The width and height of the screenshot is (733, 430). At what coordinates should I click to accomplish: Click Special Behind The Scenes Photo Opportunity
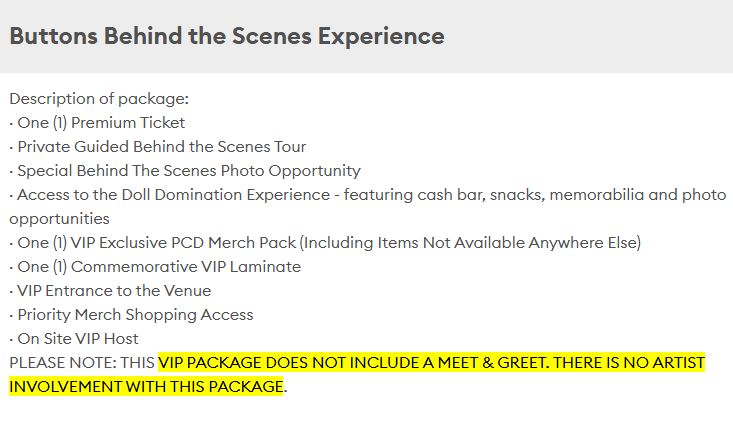point(188,171)
